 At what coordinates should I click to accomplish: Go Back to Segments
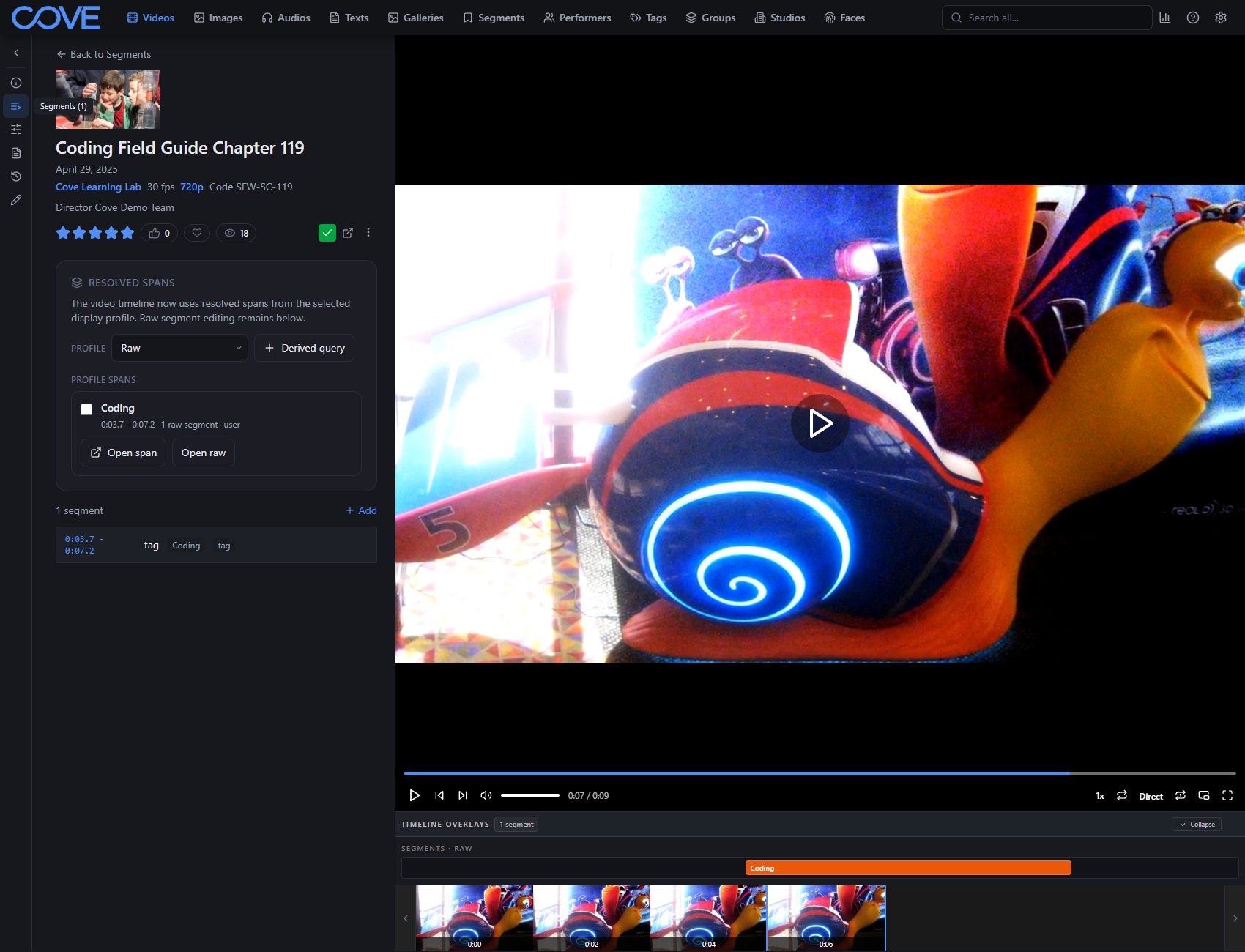pos(104,54)
